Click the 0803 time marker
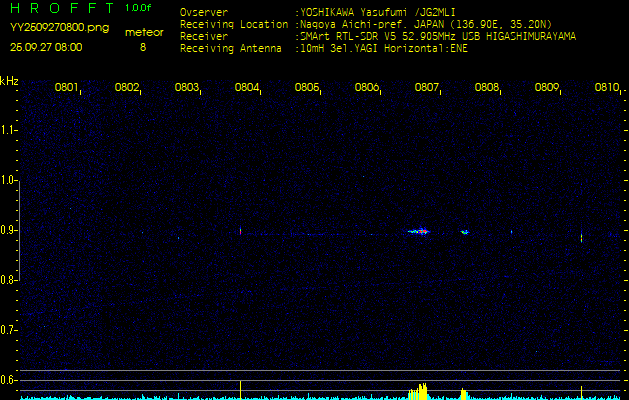This screenshot has height=400, width=629. coord(187,87)
